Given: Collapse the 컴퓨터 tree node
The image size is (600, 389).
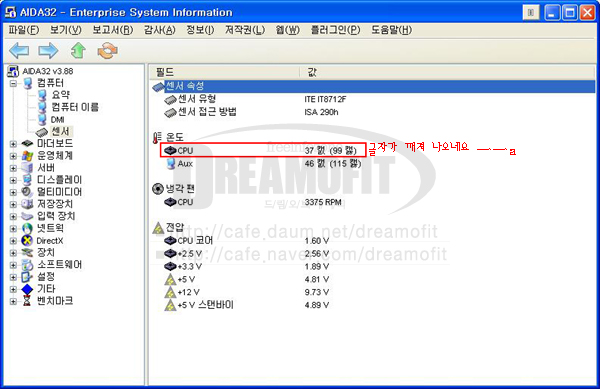Looking at the screenshot, I should [13, 83].
